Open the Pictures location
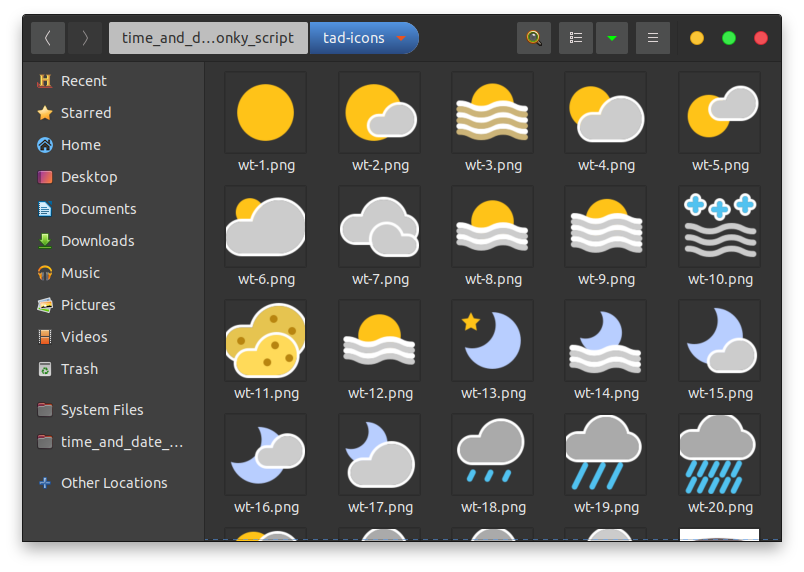 113,305
